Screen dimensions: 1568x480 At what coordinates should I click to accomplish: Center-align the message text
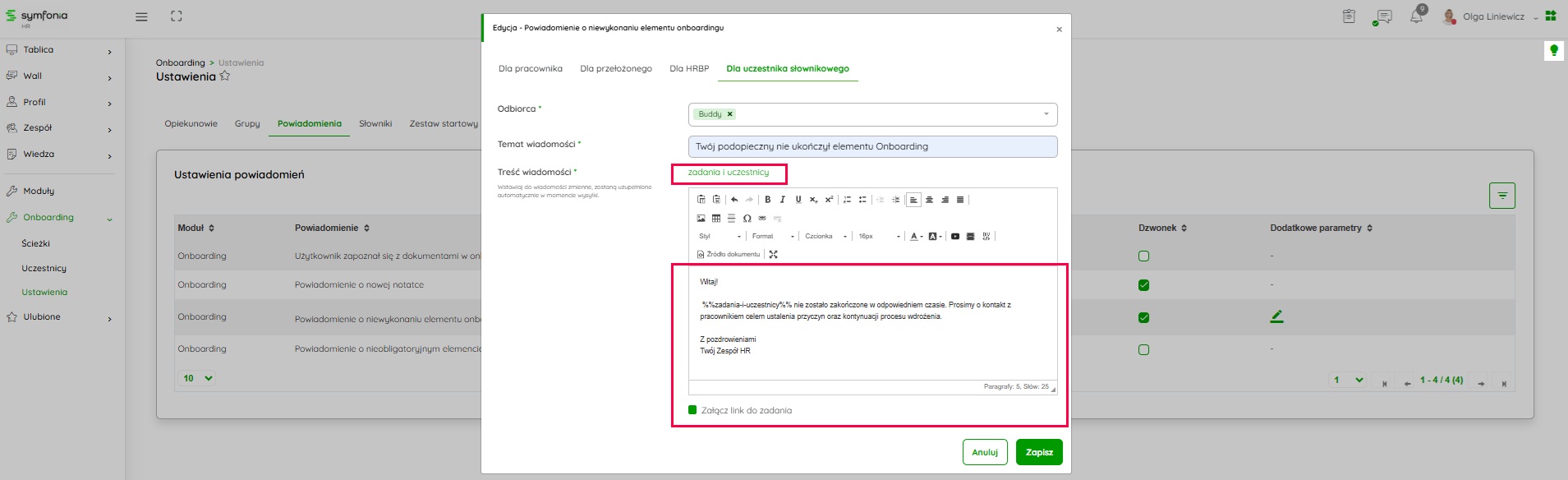pyautogui.click(x=929, y=200)
